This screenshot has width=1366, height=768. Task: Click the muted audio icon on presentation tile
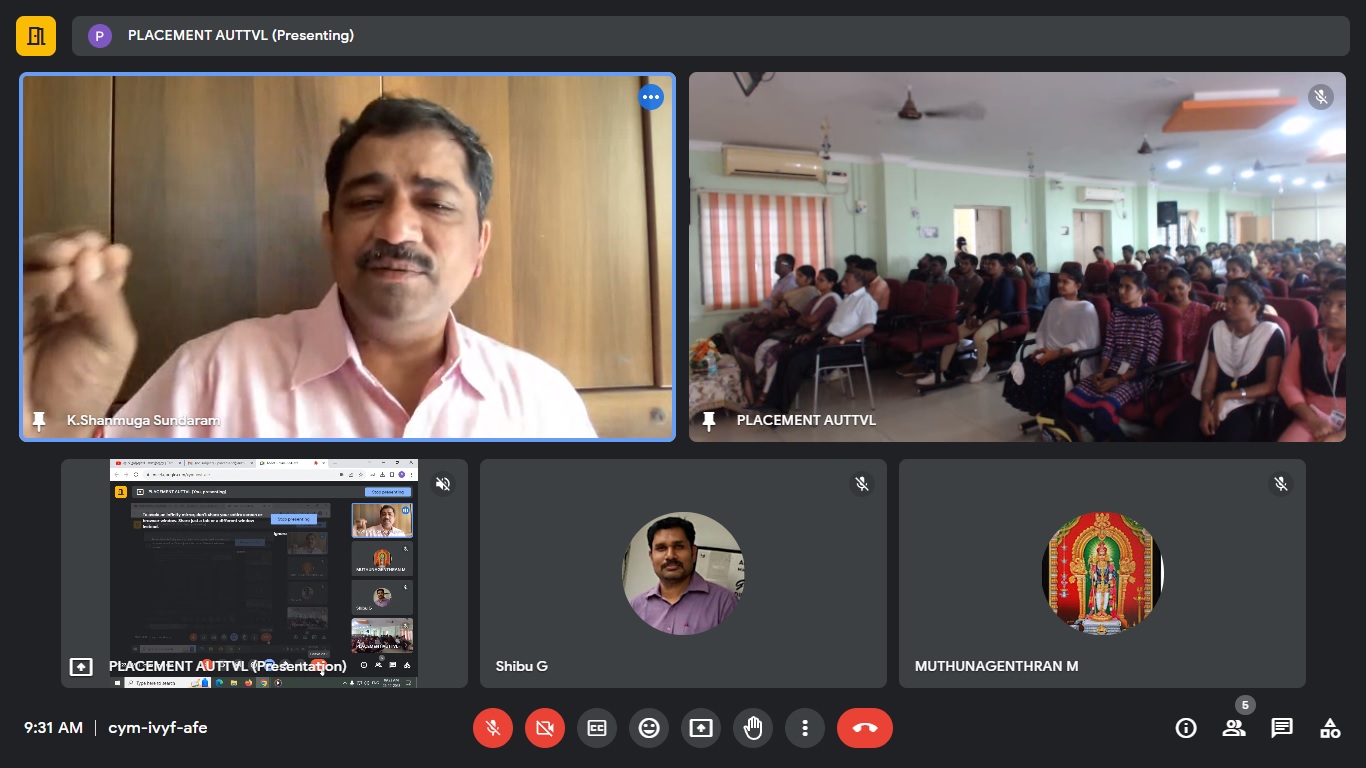coord(443,484)
